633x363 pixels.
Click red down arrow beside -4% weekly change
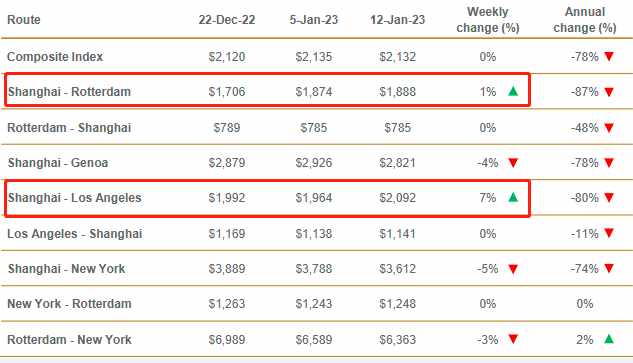tap(513, 163)
